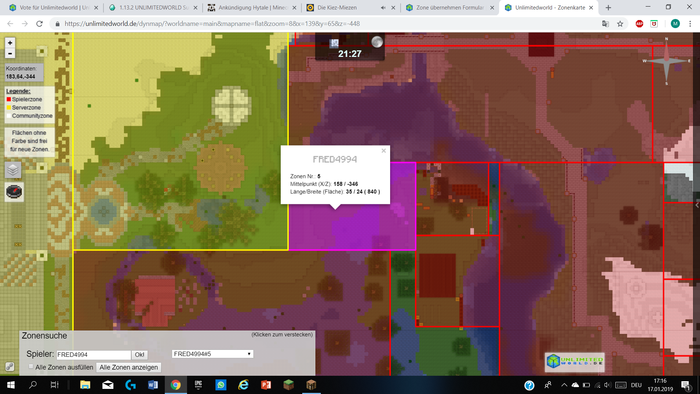Screen dimensions: 700x394
Task: Open the Adblock Plus extension
Action: point(639,24)
